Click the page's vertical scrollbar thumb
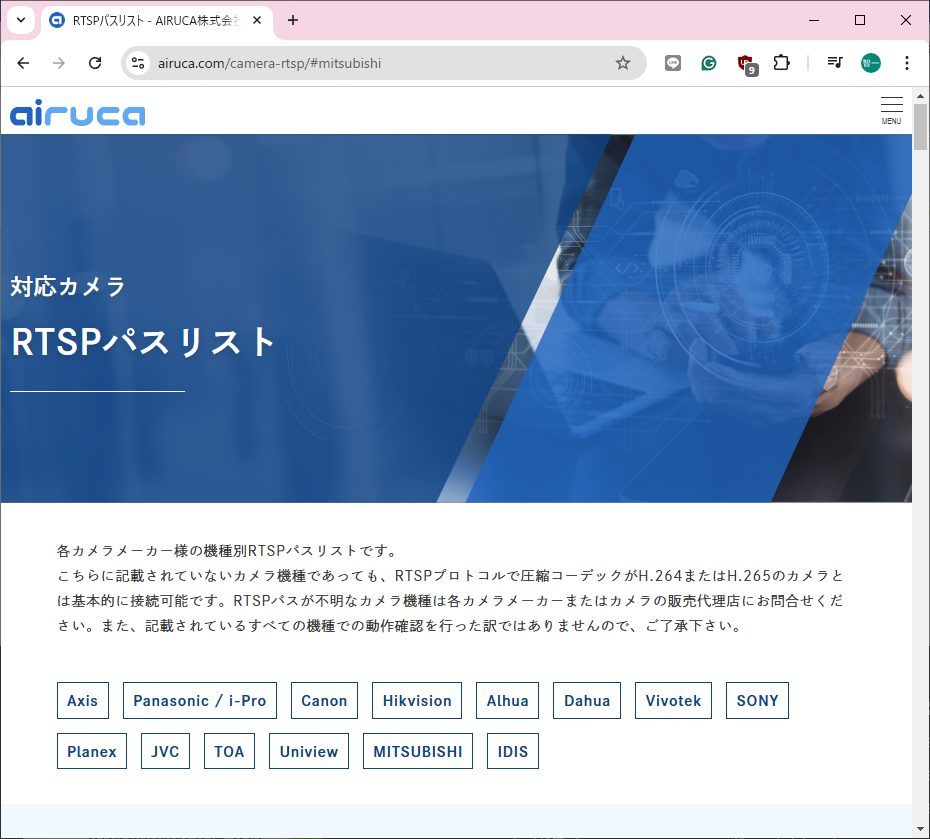 coord(920,125)
